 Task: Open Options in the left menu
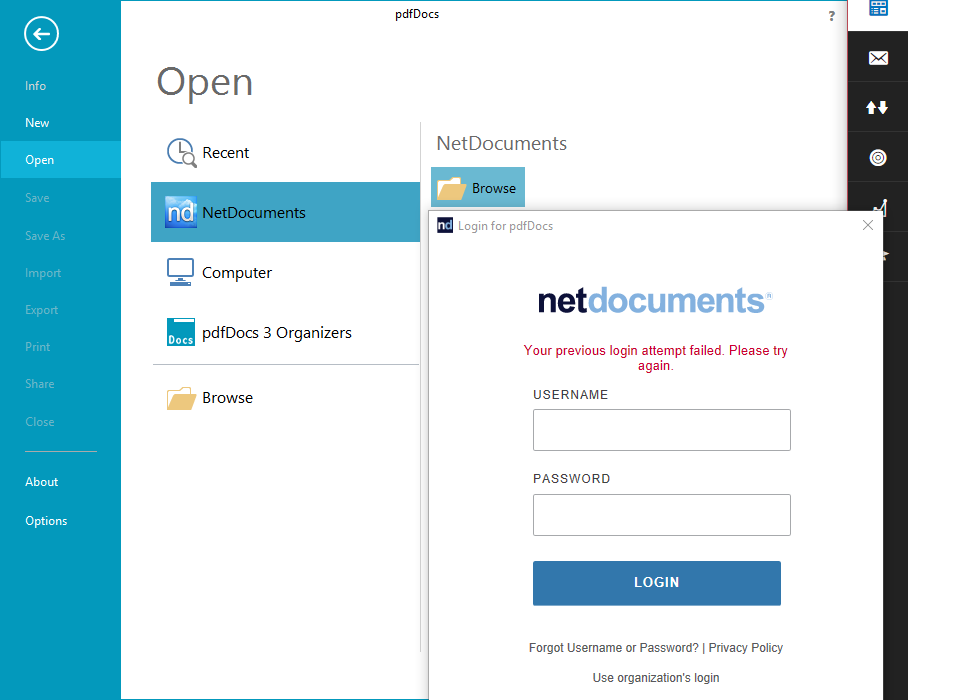click(46, 521)
